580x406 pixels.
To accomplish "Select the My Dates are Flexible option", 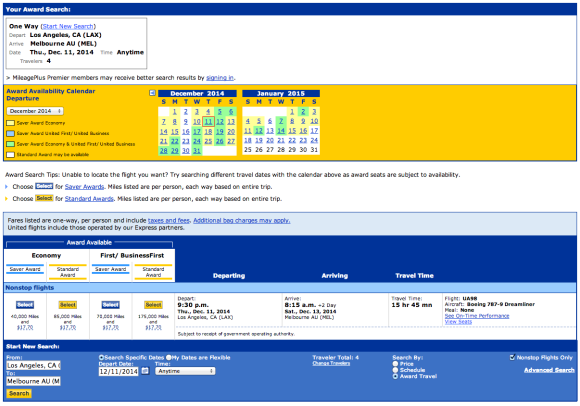I will 169,358.
